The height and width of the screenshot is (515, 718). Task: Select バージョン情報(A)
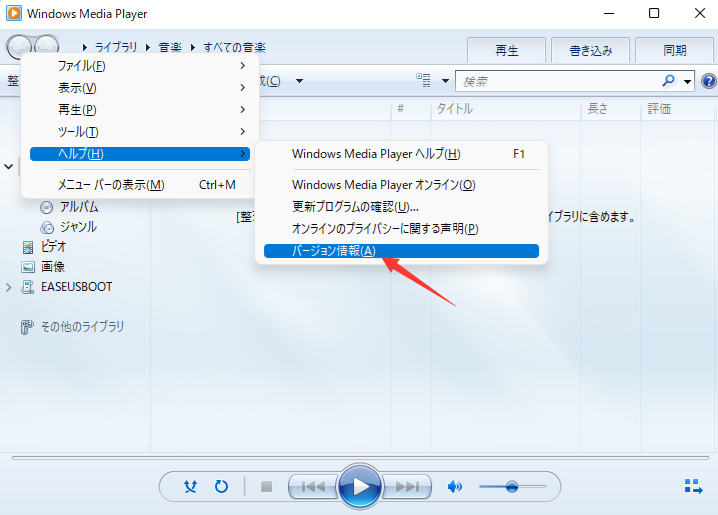402,251
